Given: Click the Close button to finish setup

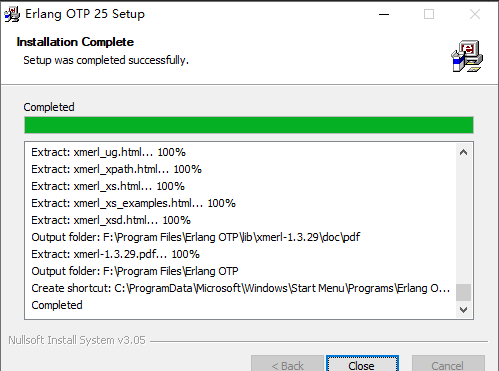Looking at the screenshot, I should [362, 365].
